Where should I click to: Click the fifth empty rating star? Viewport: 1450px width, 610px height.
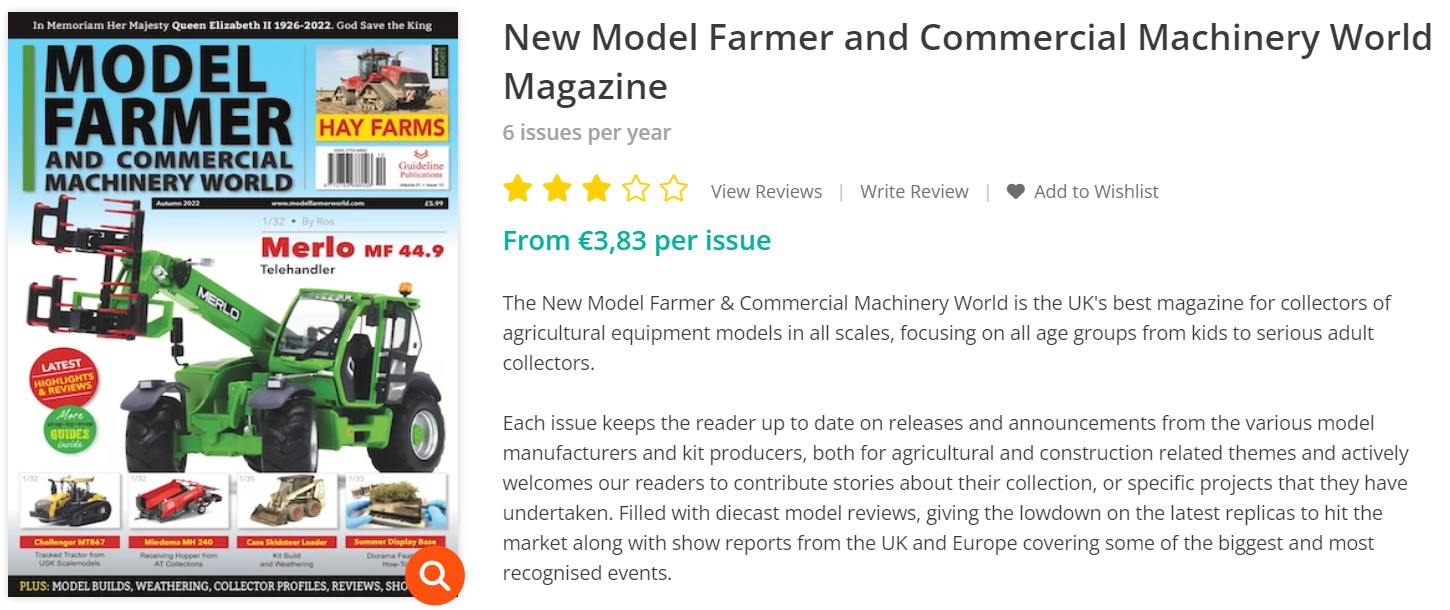674,189
